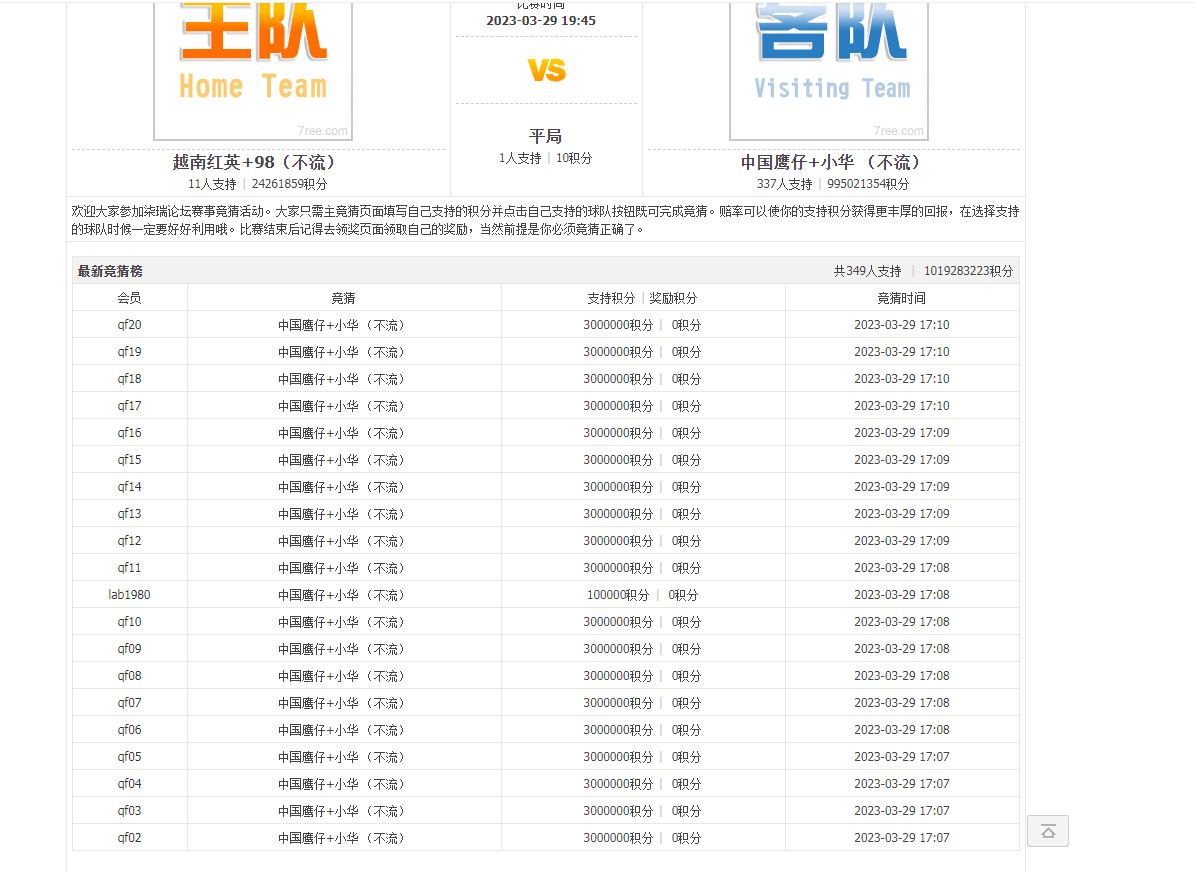1195x871 pixels.
Task: Open member lab1980's profile link
Action: coord(129,595)
